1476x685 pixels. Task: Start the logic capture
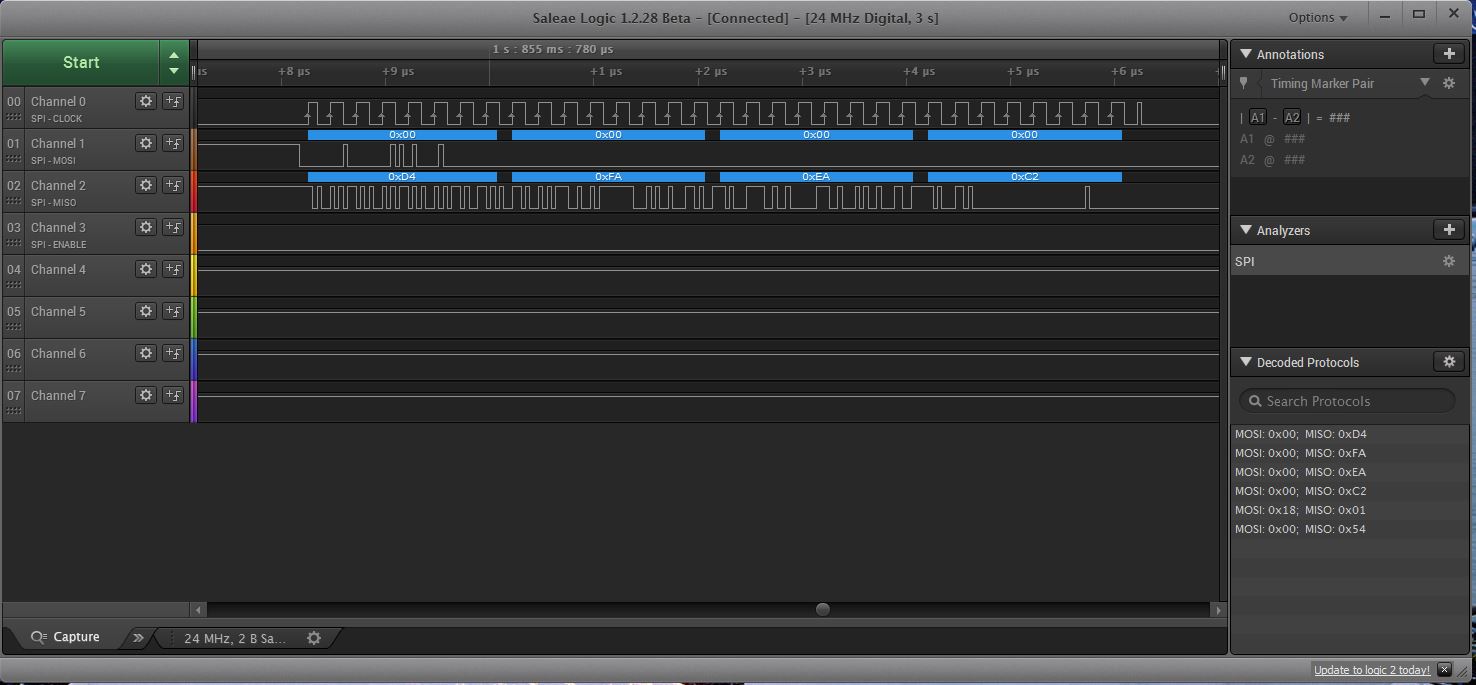81,62
